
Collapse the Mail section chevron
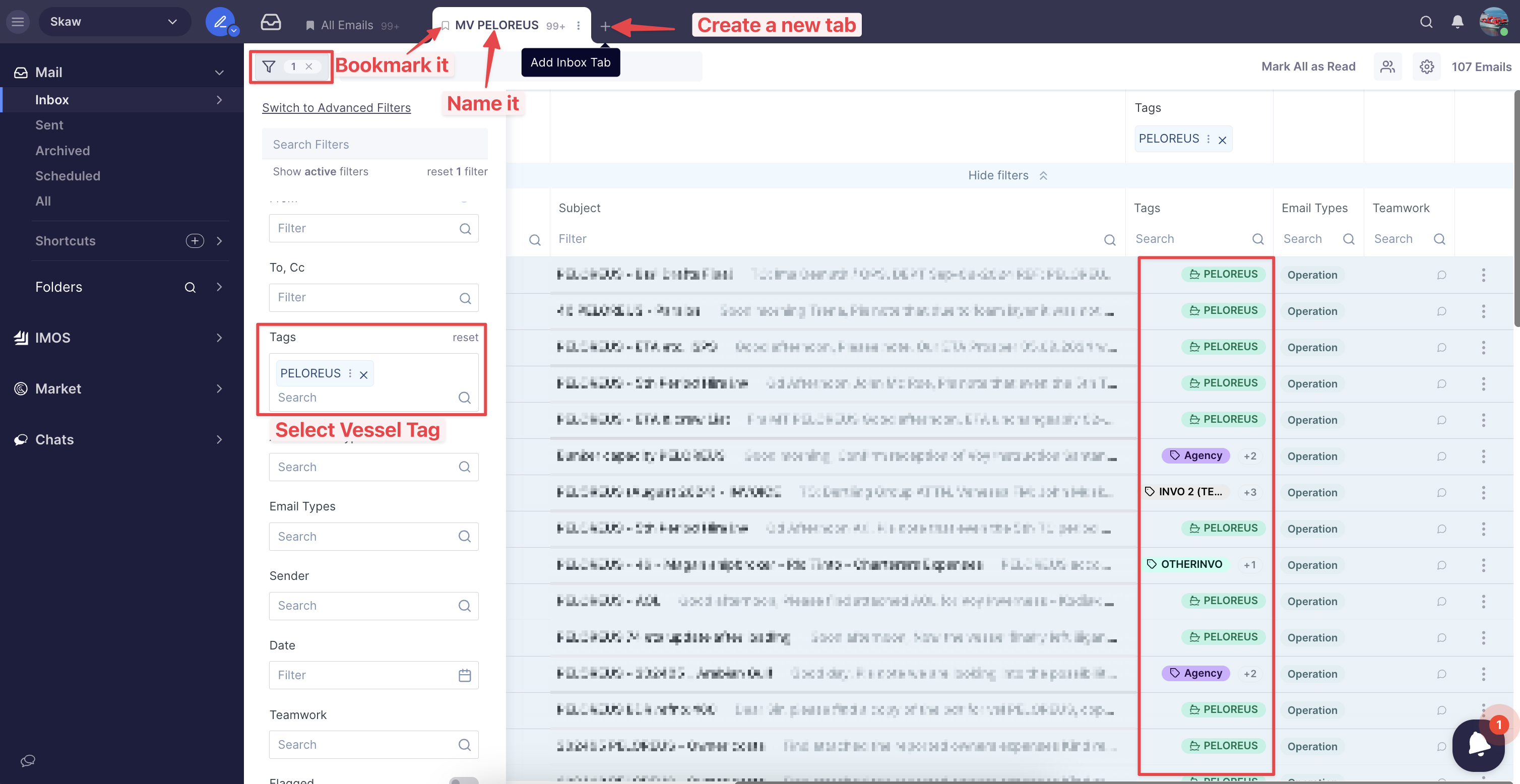[219, 73]
